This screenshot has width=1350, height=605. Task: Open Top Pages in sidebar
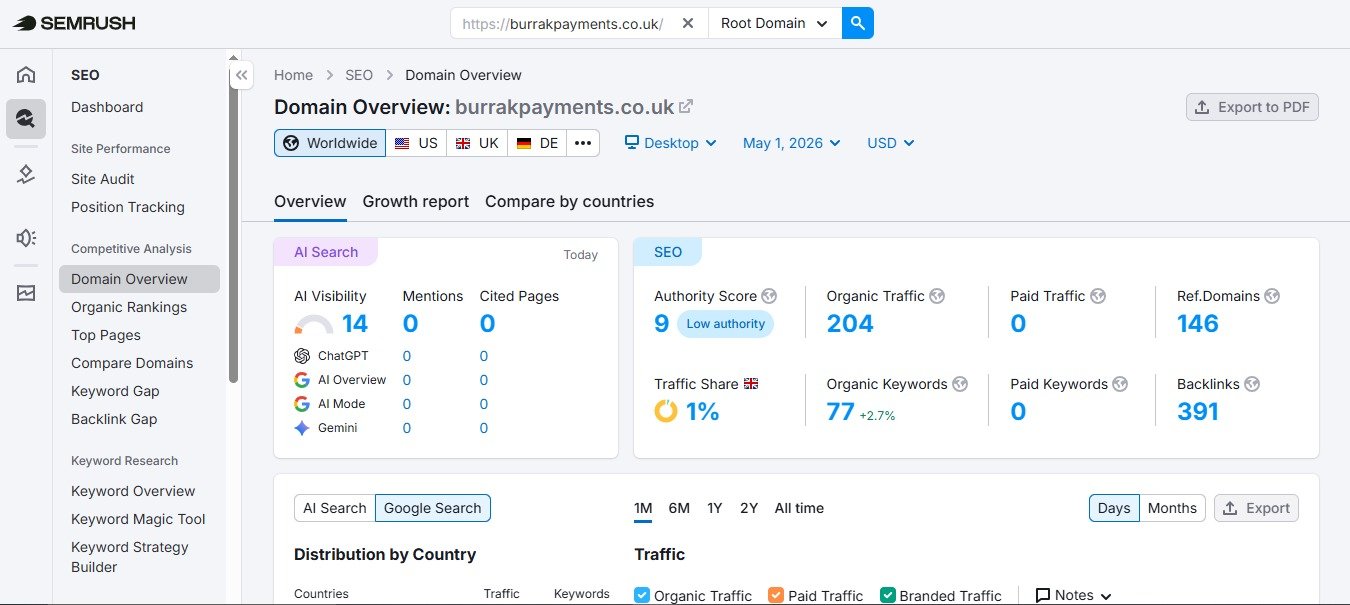(x=106, y=335)
